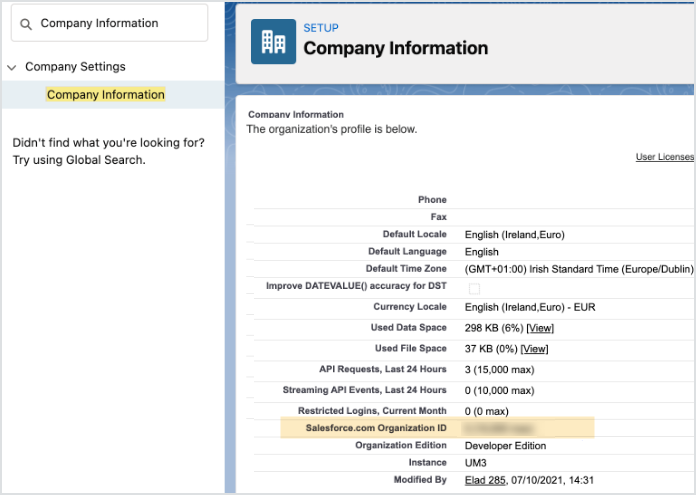Click the UM3 instance value
Viewport: 696px width, 495px height.
(476, 463)
